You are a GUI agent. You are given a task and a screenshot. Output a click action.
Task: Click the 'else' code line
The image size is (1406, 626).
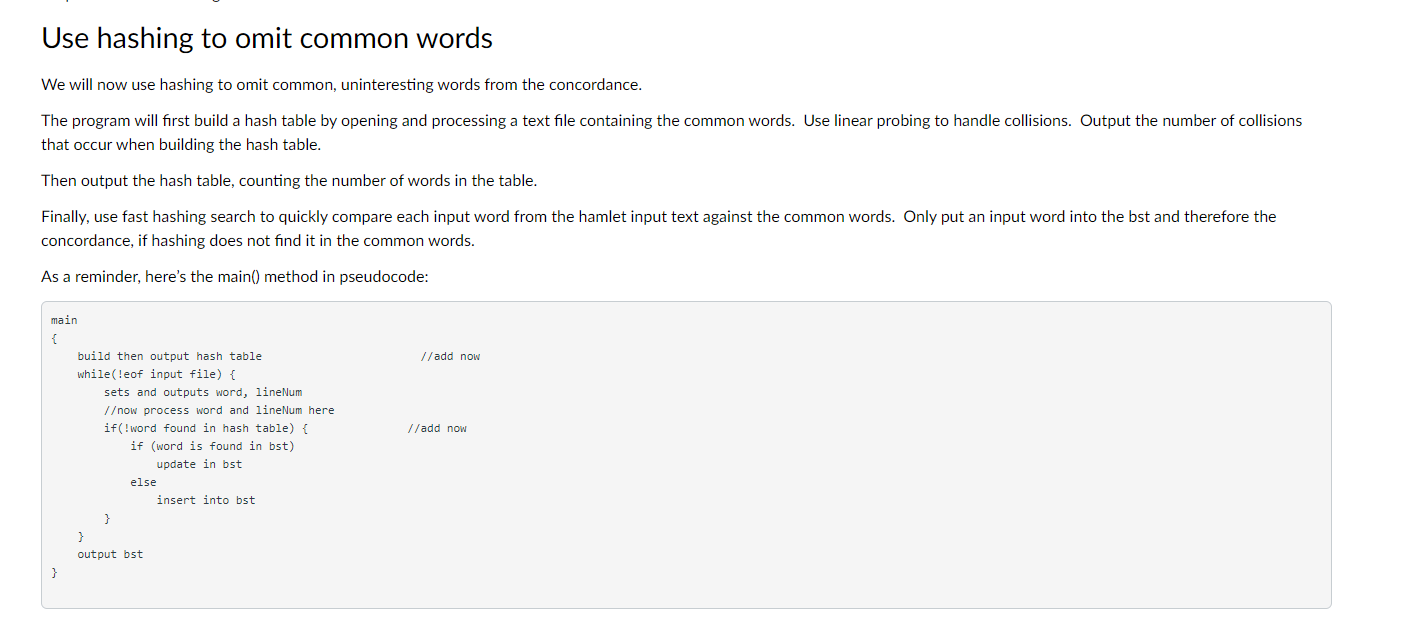143,482
